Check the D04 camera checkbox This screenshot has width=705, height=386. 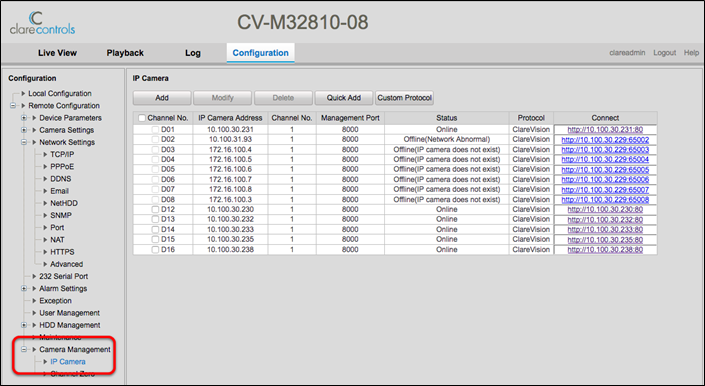point(155,160)
